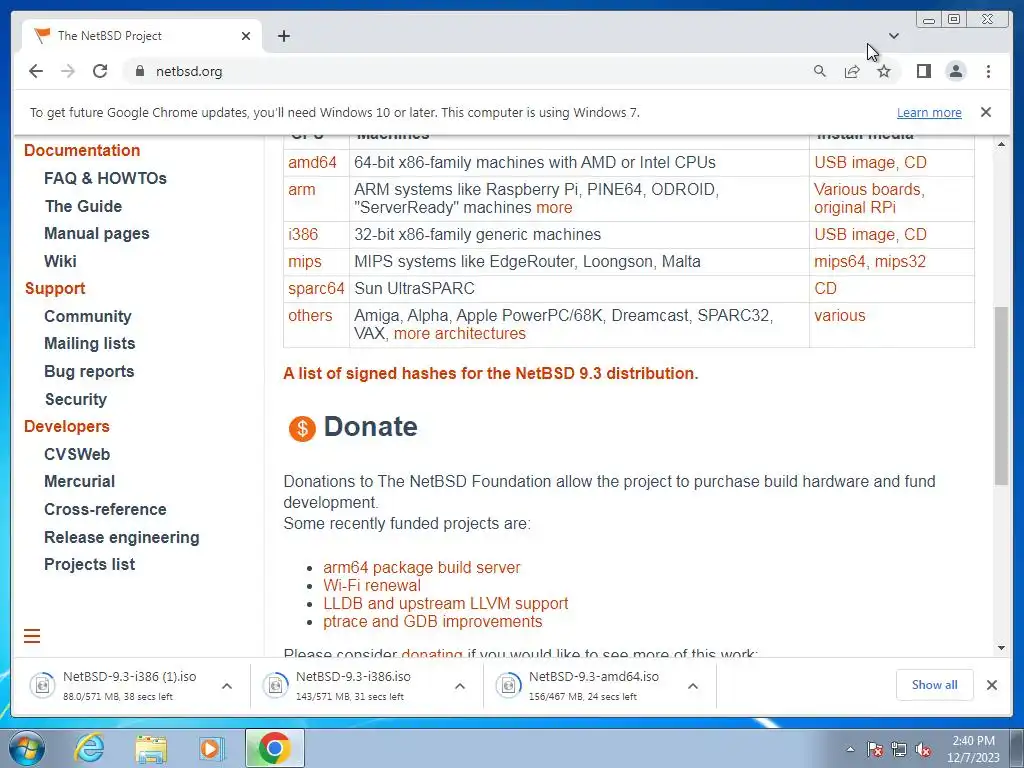Open Learn more about Chrome updates
The height and width of the screenshot is (768, 1024).
click(929, 112)
